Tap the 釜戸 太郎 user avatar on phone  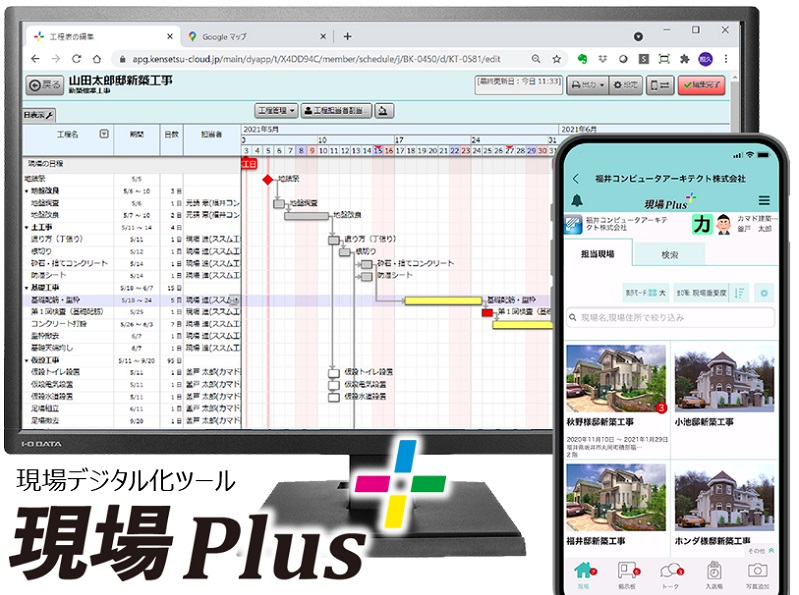(x=724, y=224)
